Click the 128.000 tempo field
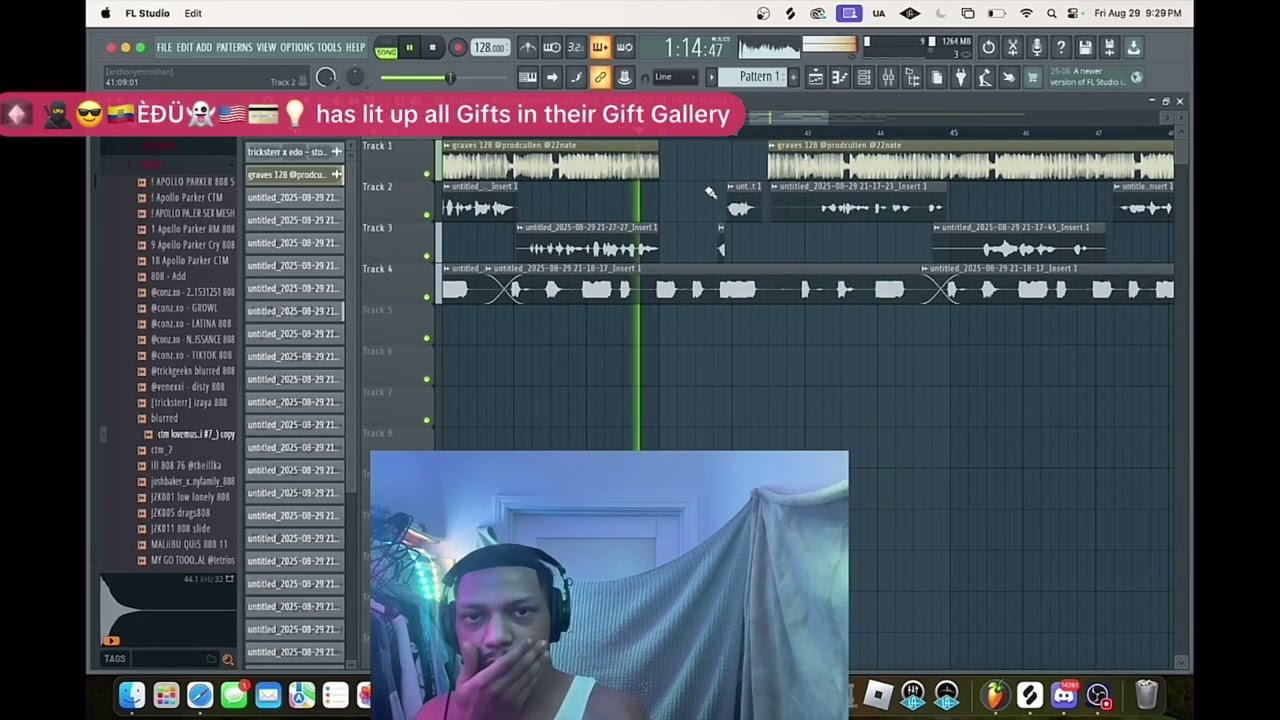This screenshot has width=1280, height=720. (489, 47)
